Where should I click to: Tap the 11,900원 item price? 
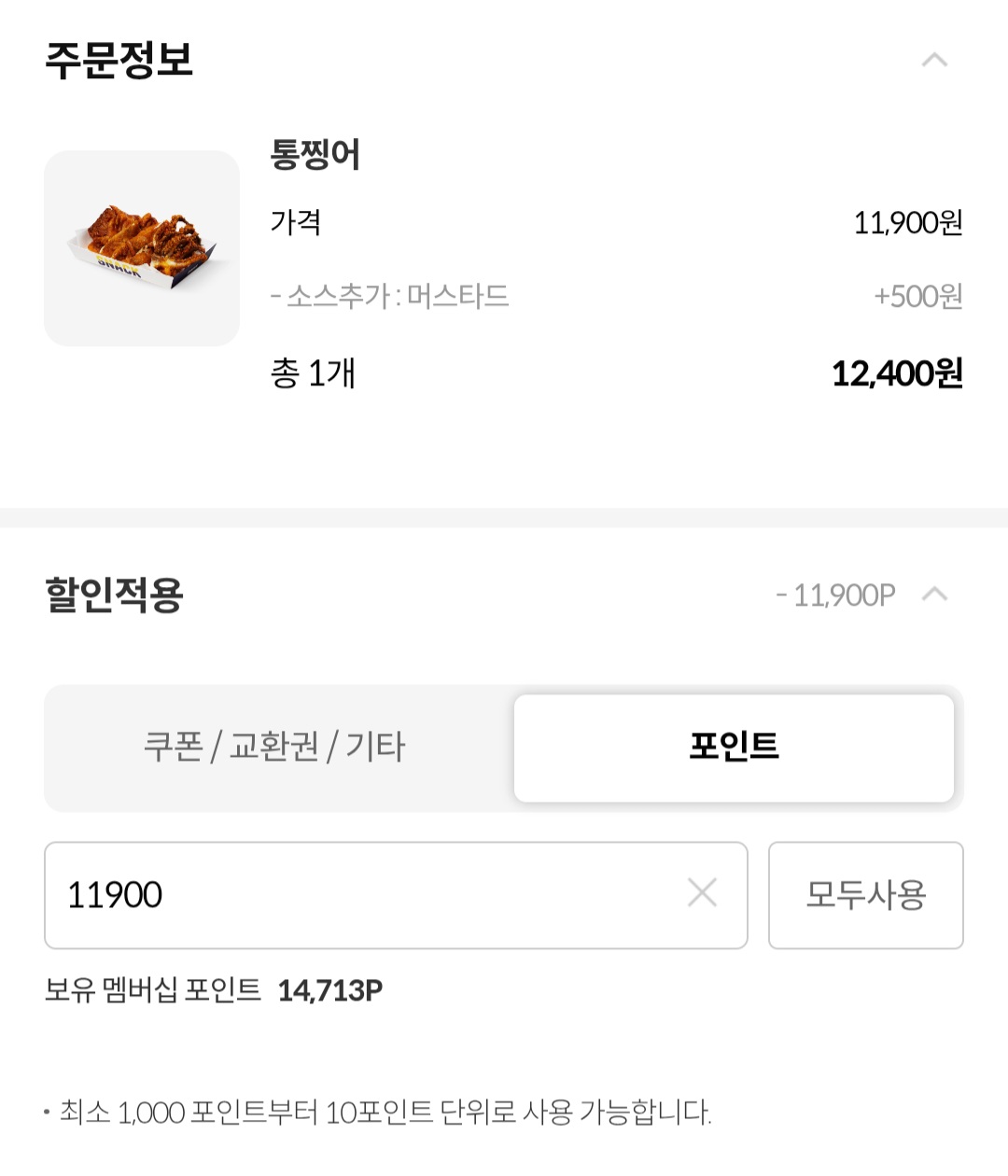pyautogui.click(x=908, y=223)
